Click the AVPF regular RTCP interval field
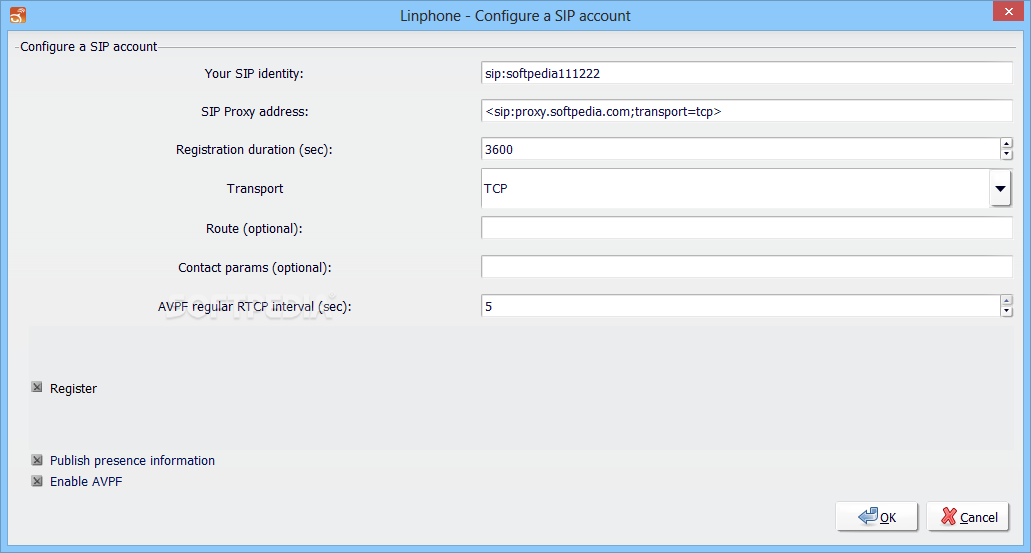1031x553 pixels. 740,306
